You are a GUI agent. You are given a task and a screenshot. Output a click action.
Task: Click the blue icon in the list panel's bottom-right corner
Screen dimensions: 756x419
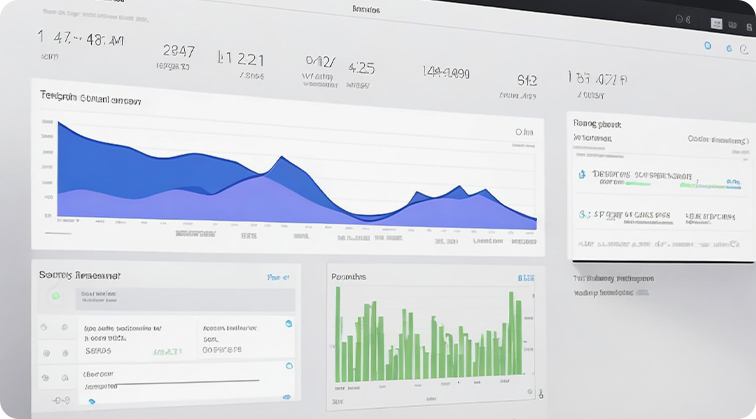pos(287,397)
